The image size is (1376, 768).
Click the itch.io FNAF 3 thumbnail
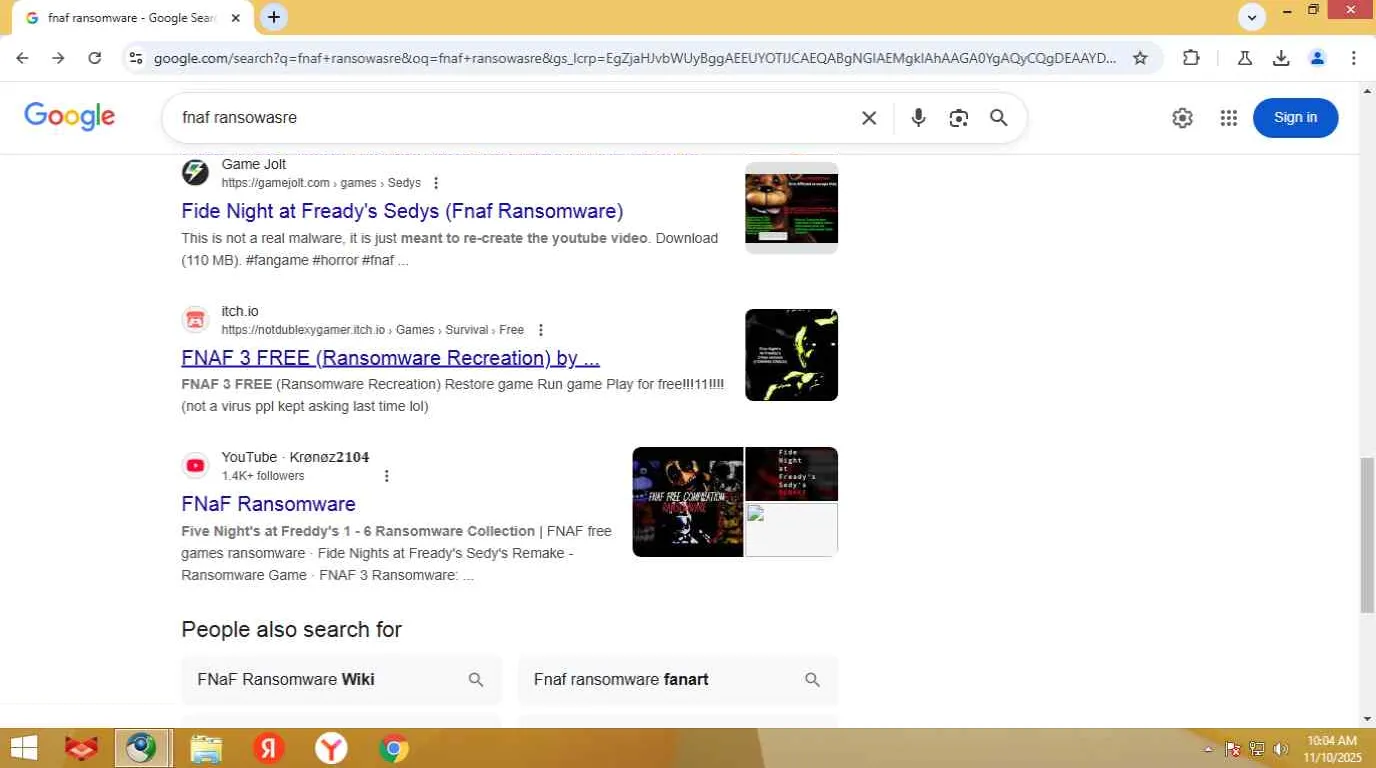[x=791, y=355]
